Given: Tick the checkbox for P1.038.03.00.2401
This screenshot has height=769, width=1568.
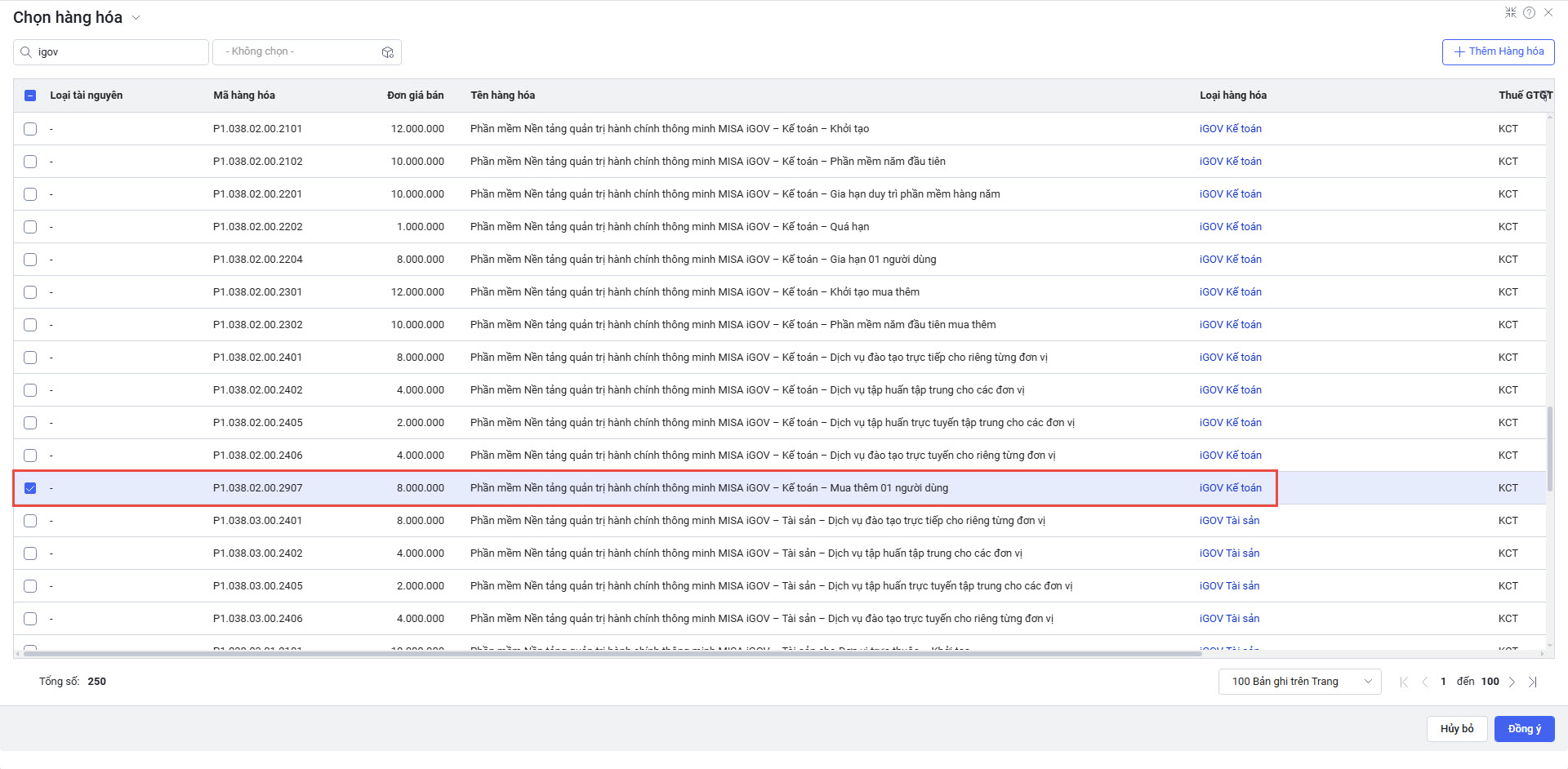Looking at the screenshot, I should (x=30, y=521).
